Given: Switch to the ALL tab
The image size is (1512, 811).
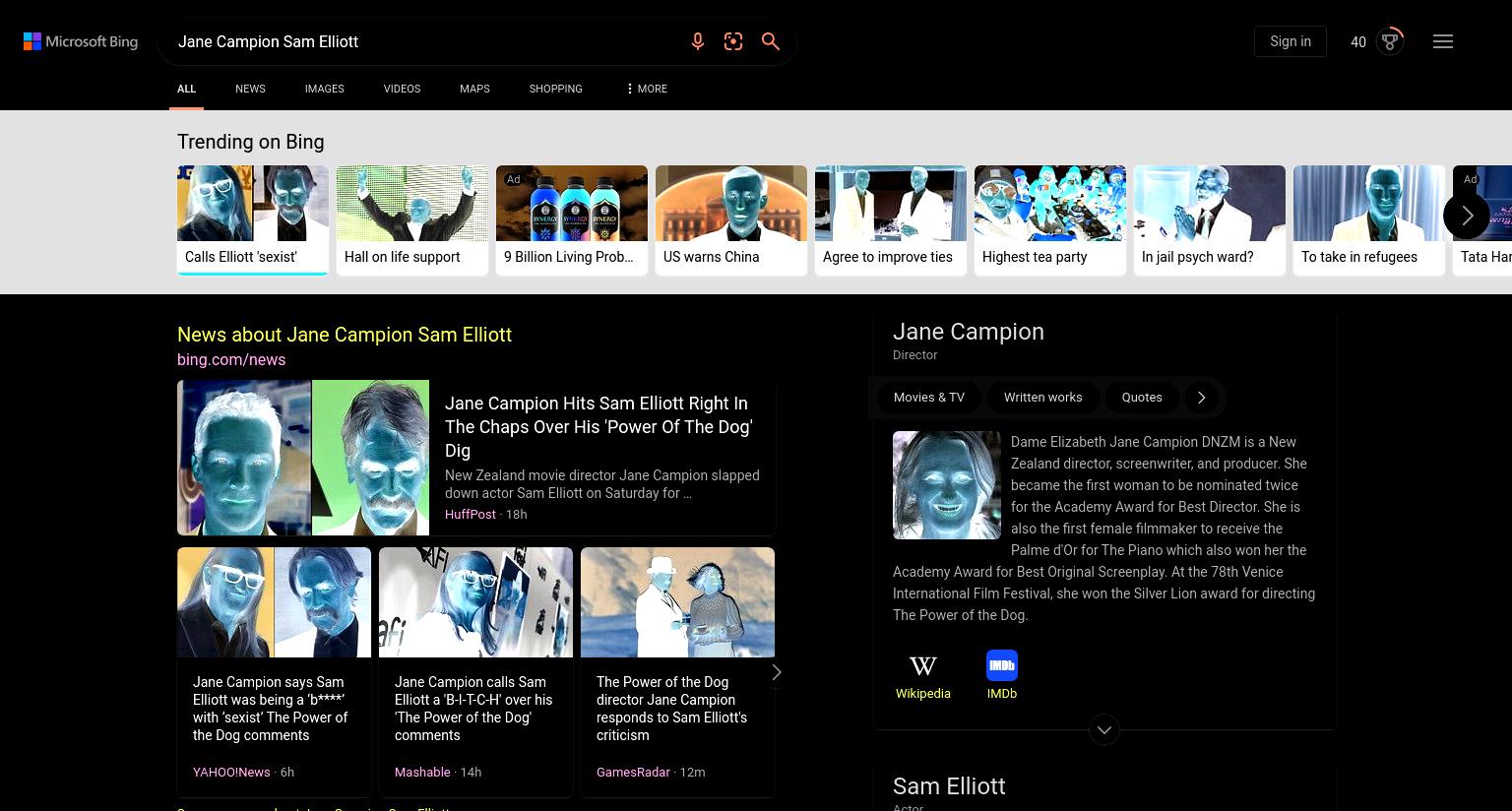Looking at the screenshot, I should point(186,89).
